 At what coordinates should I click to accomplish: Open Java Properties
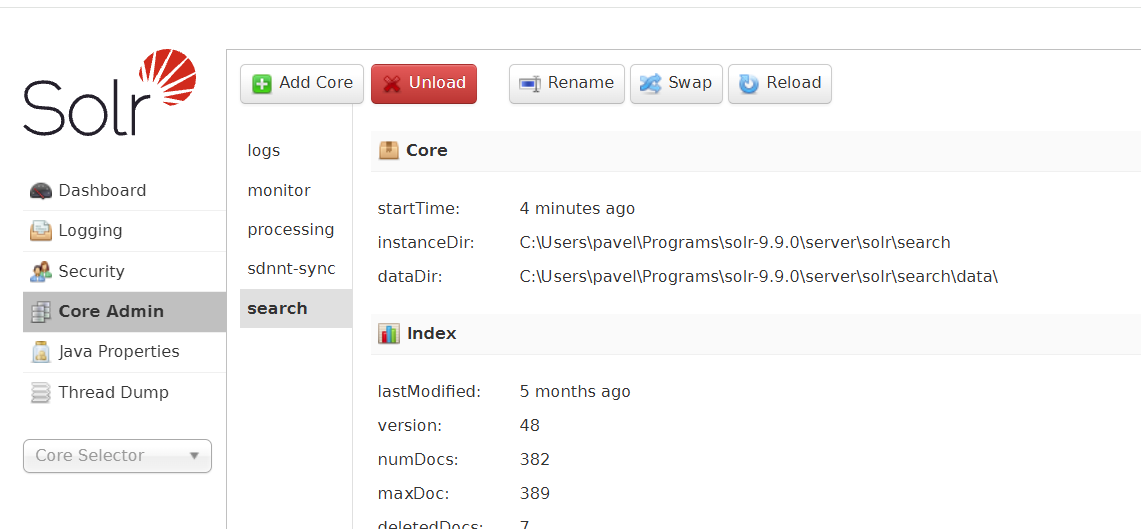(124, 352)
